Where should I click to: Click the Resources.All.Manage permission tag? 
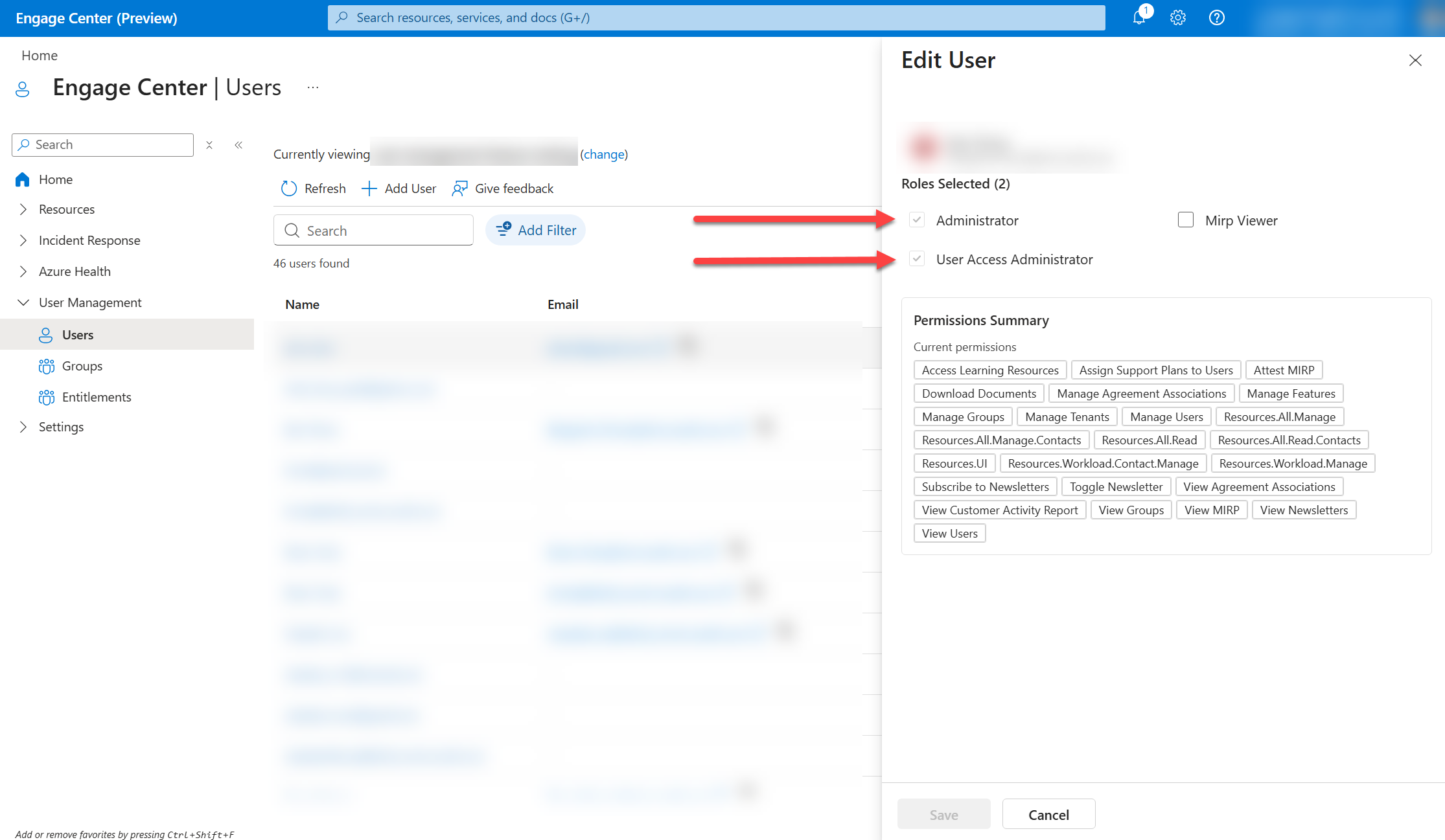(1279, 417)
